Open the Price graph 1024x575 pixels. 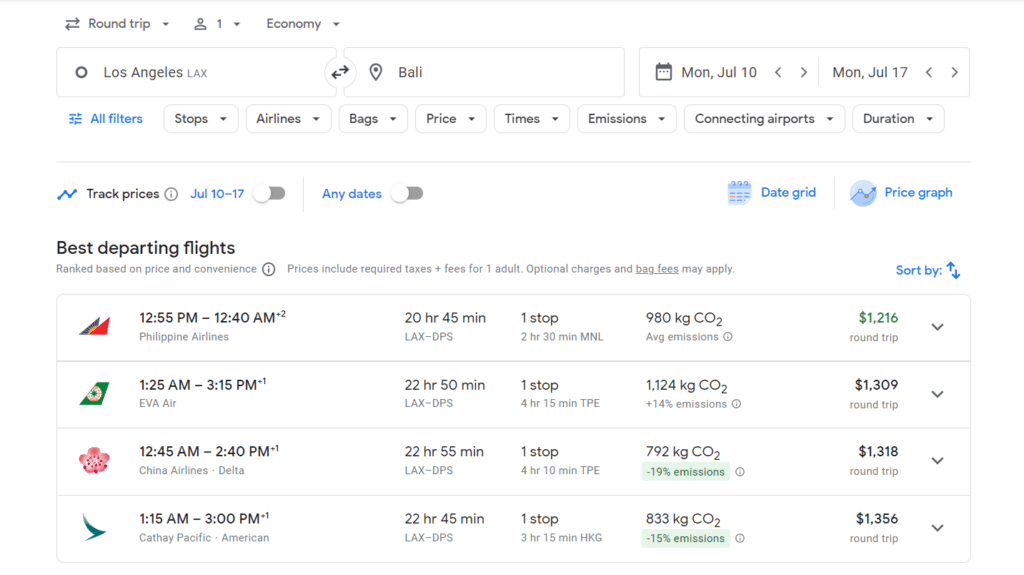[901, 193]
